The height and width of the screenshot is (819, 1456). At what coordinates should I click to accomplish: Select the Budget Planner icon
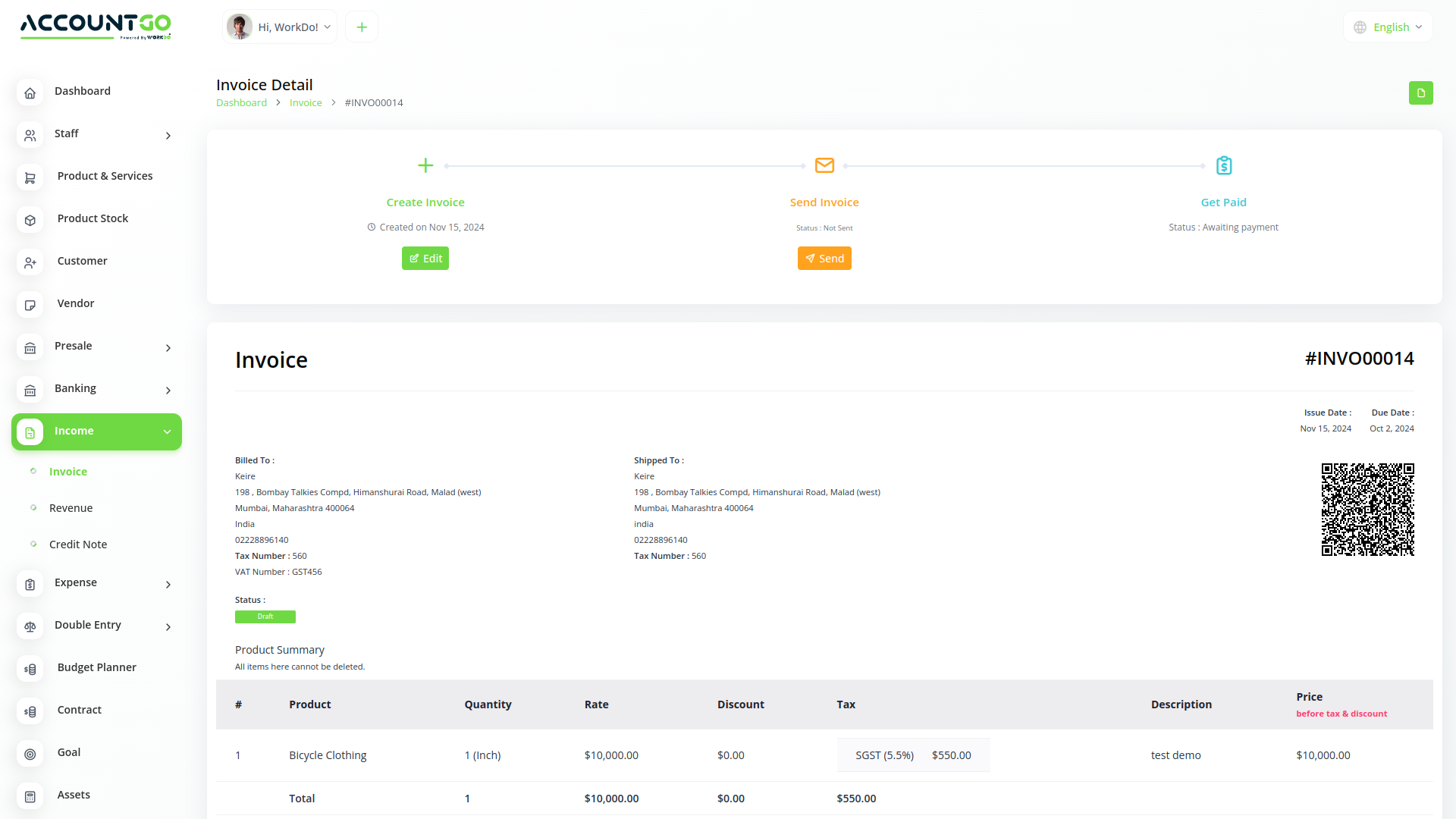point(30,669)
